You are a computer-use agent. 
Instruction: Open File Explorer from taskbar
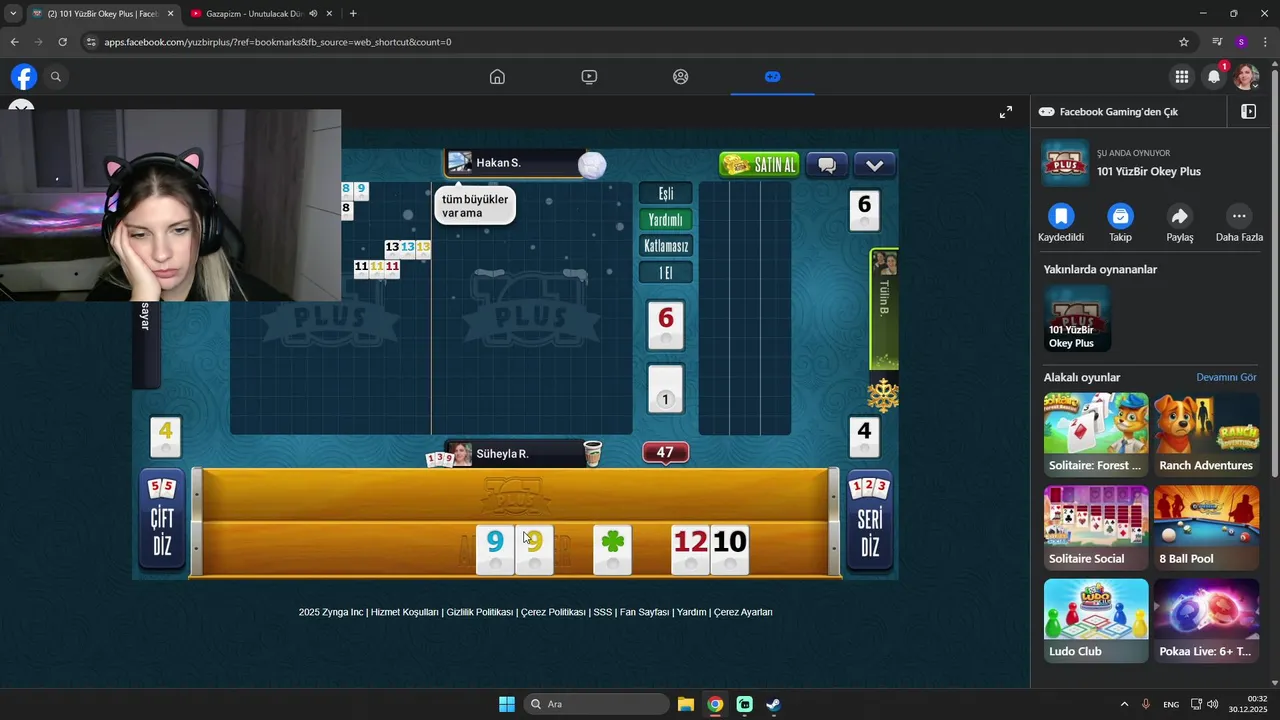coord(686,704)
